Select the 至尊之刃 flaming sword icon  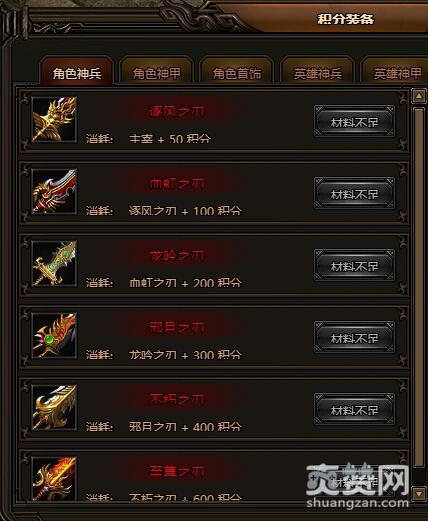point(54,479)
